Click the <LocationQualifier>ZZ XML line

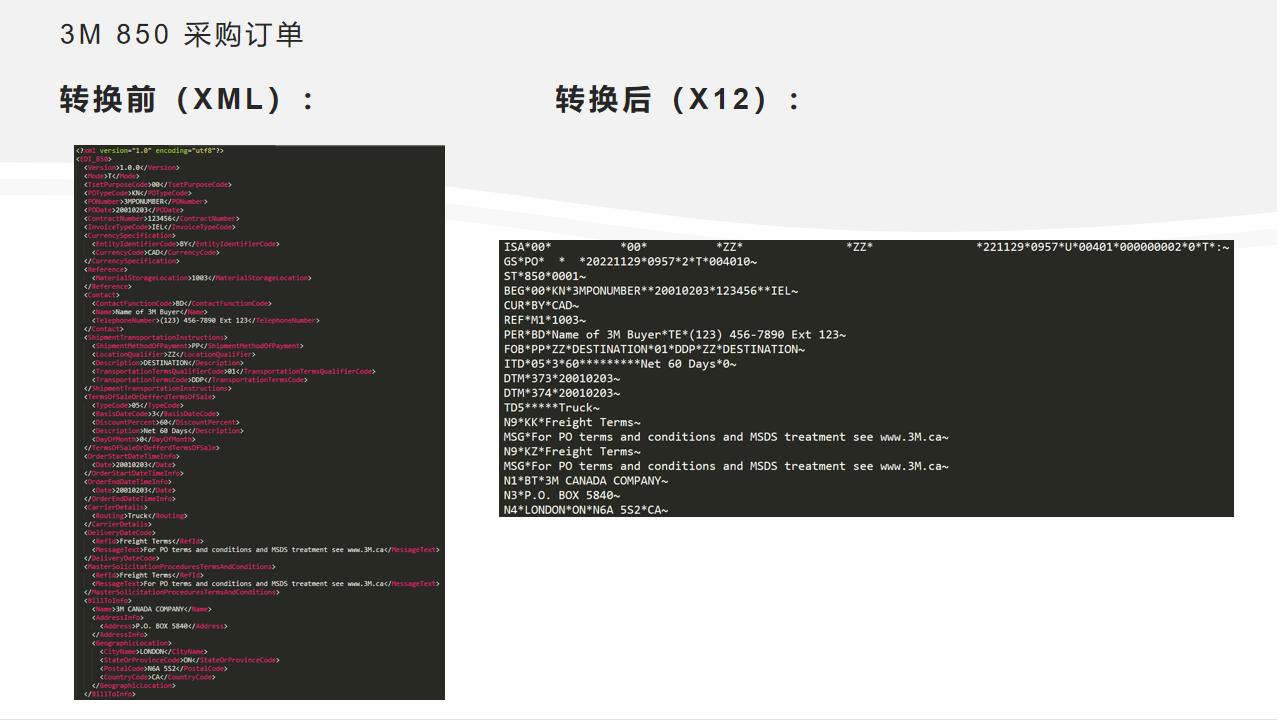coord(174,354)
